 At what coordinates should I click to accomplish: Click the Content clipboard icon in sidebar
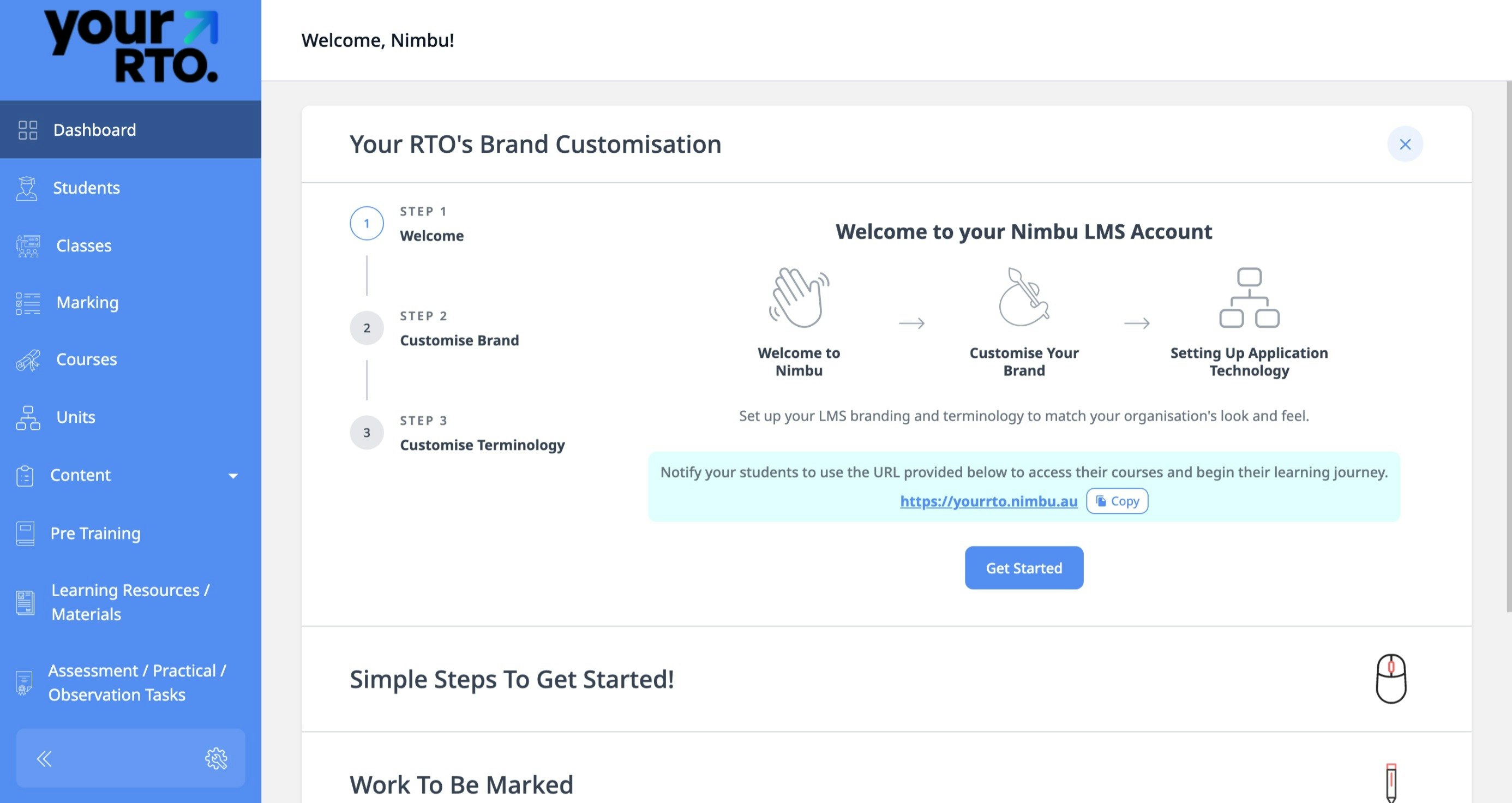click(x=25, y=476)
